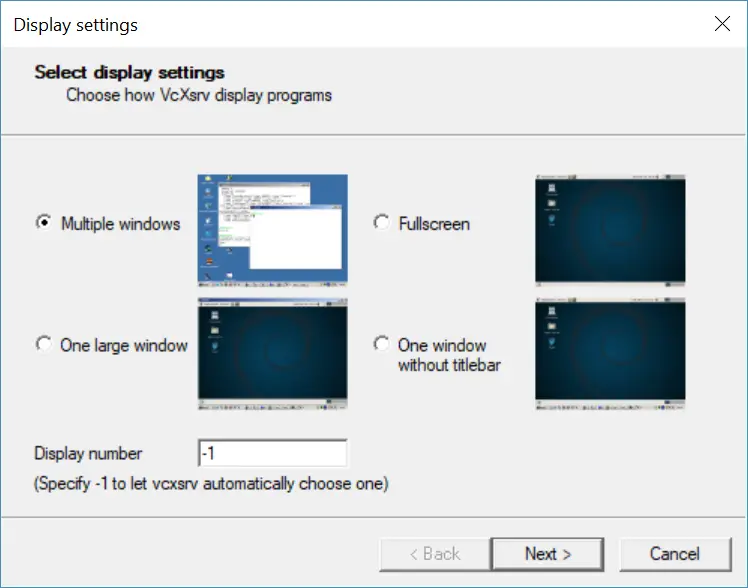Select the Multiple windows radio button

(44, 222)
